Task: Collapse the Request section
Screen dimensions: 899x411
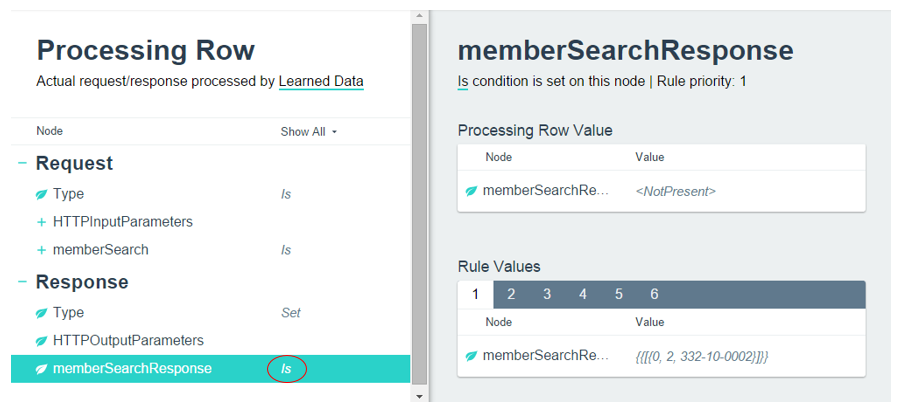Action: [x=22, y=163]
